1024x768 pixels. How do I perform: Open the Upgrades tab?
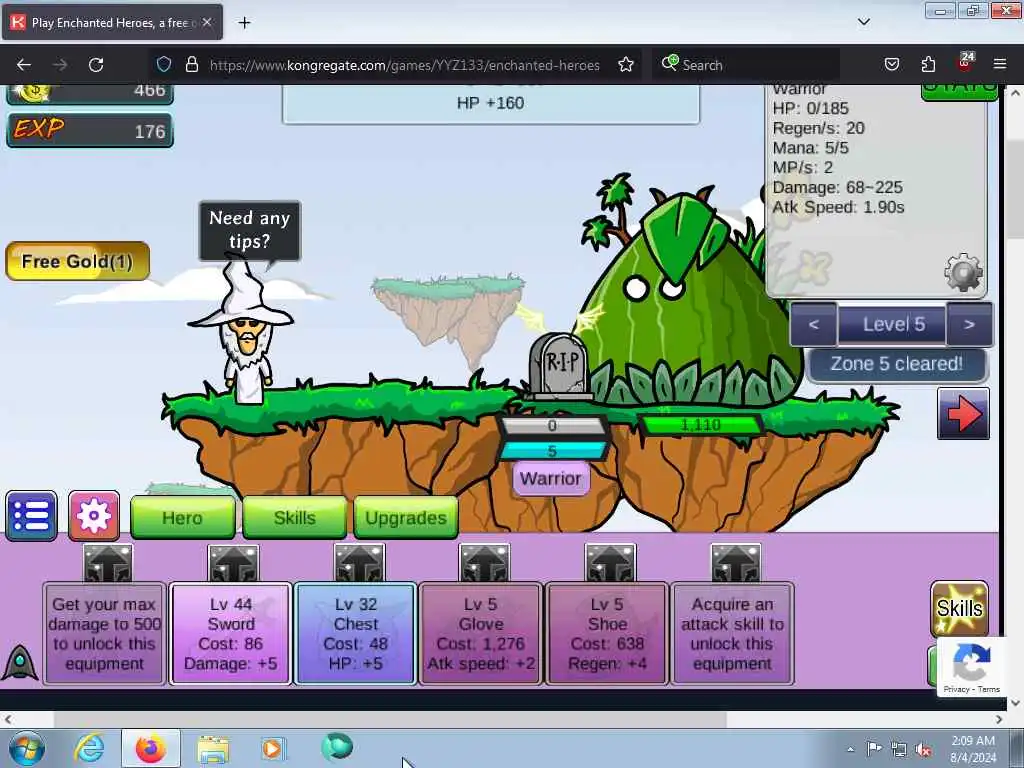[x=406, y=518]
